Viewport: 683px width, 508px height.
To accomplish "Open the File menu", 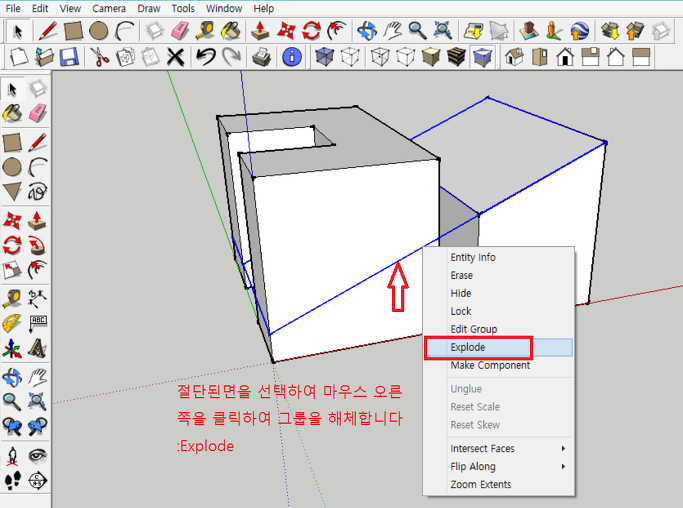I will pos(13,8).
